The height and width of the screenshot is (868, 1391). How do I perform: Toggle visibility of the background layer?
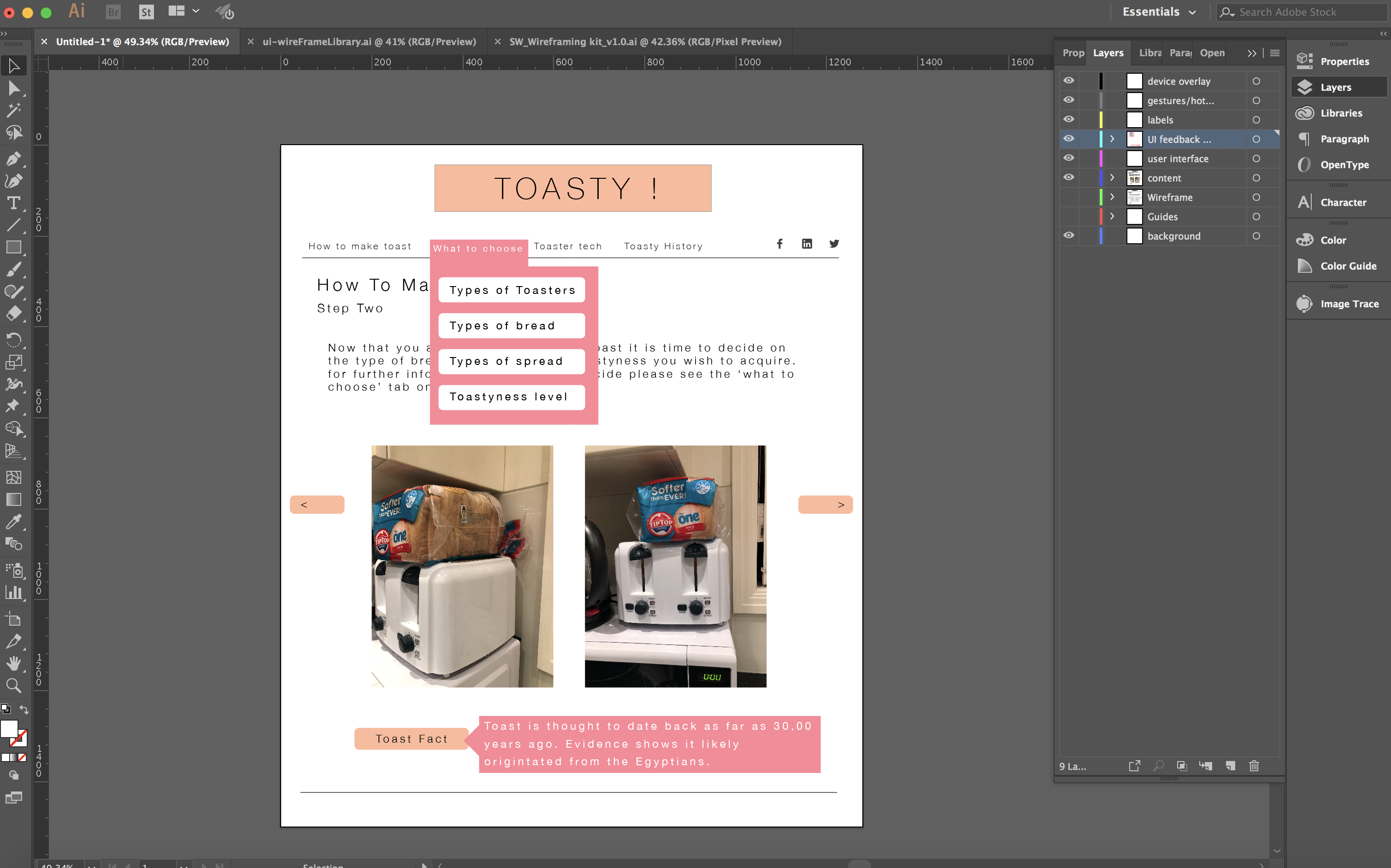[x=1068, y=235]
